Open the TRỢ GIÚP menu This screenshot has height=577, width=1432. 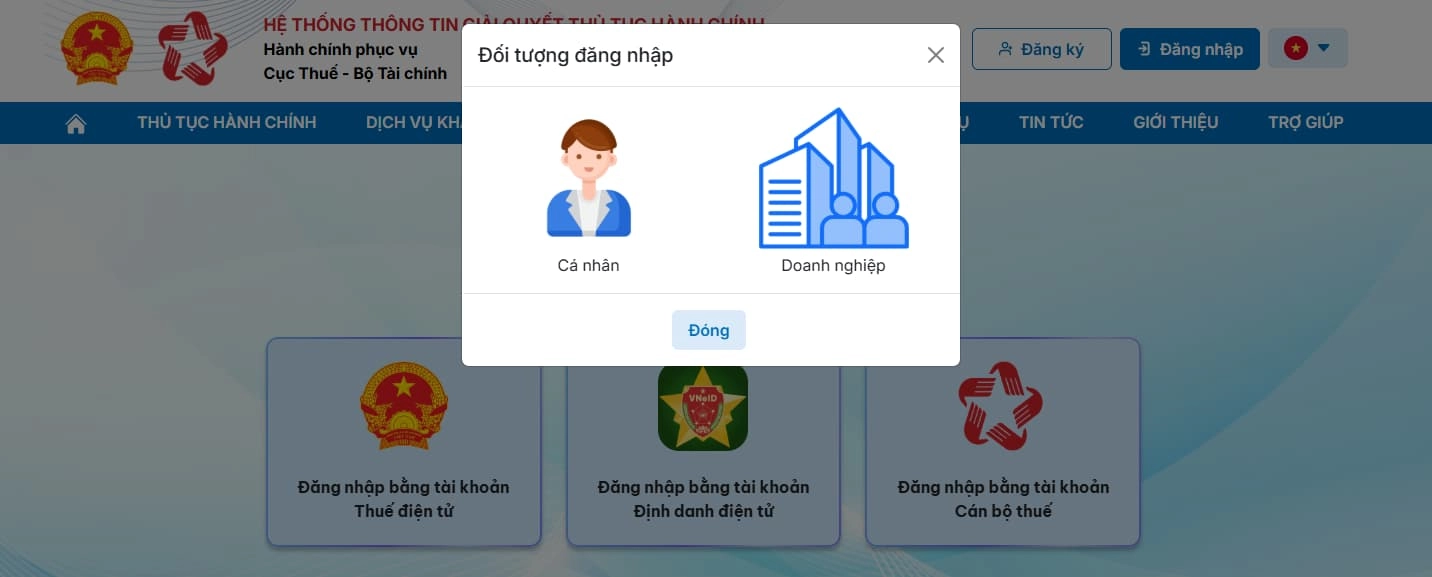1306,122
